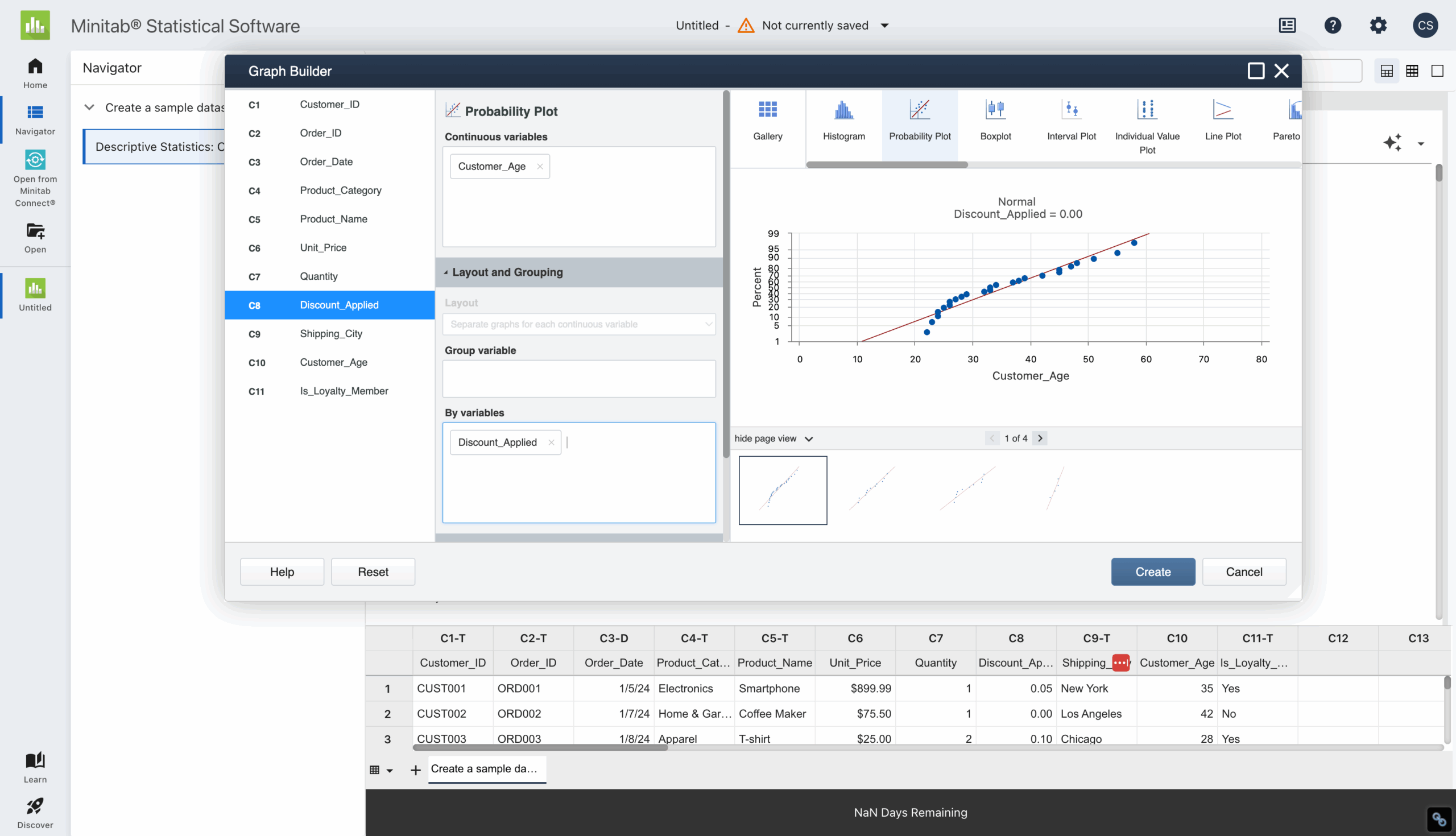Remove Customer_Age from Continuous variables

tap(540, 166)
